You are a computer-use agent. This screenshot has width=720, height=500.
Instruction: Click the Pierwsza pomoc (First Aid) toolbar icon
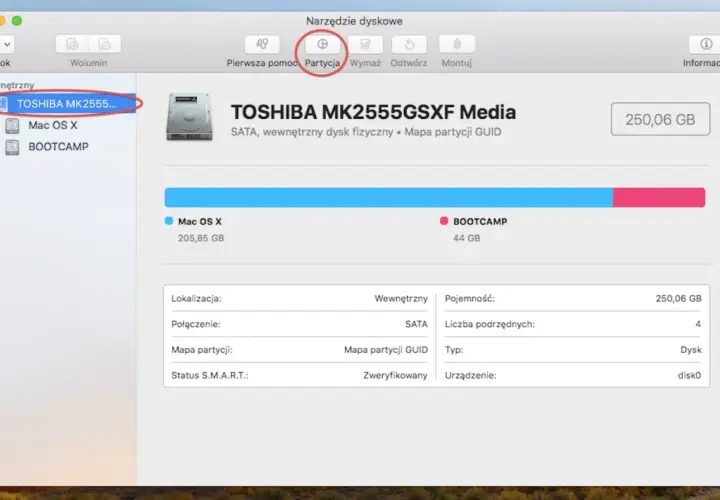[262, 45]
